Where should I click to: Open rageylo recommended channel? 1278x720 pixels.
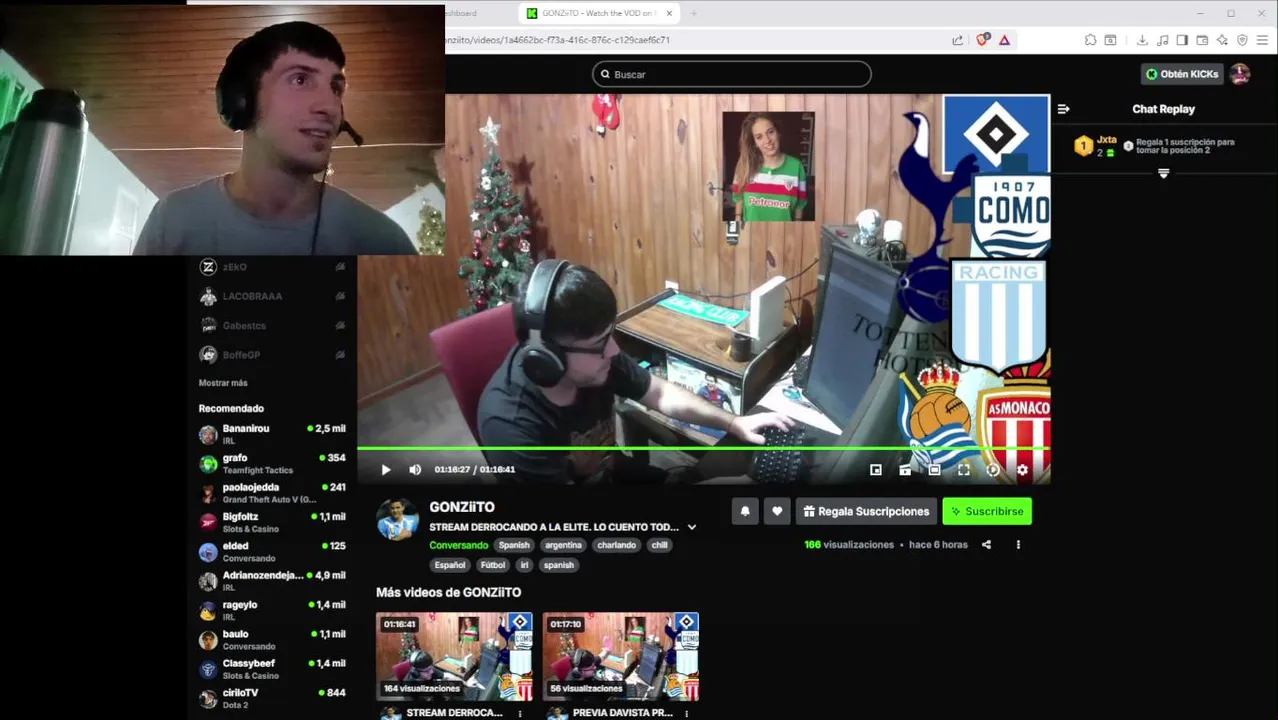(272, 610)
